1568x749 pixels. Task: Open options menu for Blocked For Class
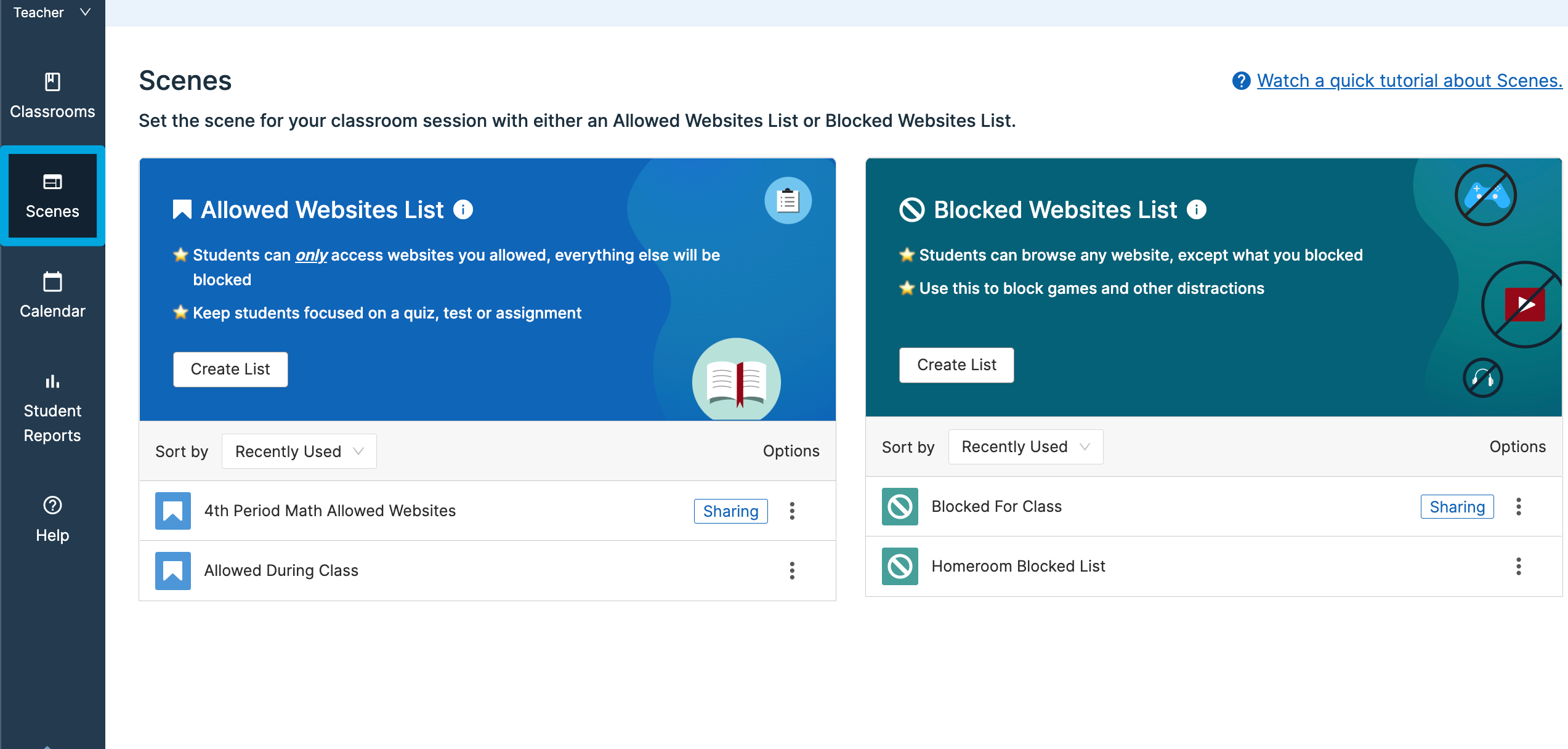(x=1519, y=506)
